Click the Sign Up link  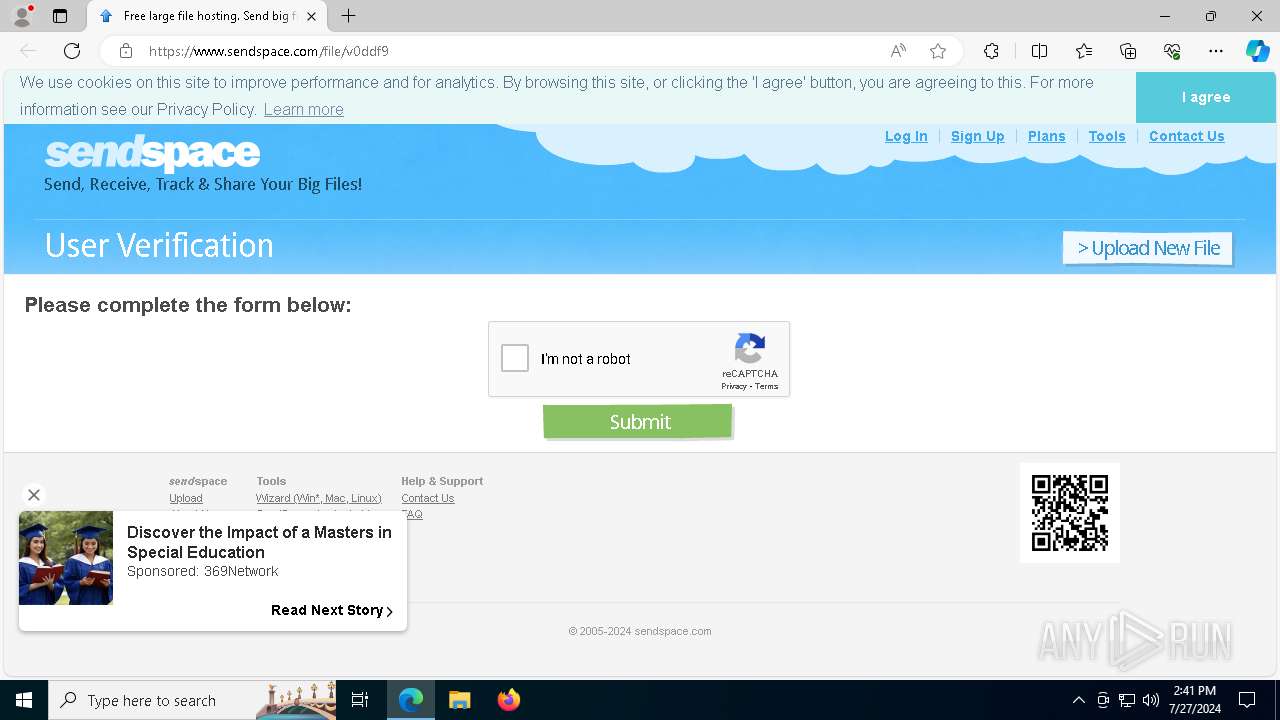click(x=977, y=136)
